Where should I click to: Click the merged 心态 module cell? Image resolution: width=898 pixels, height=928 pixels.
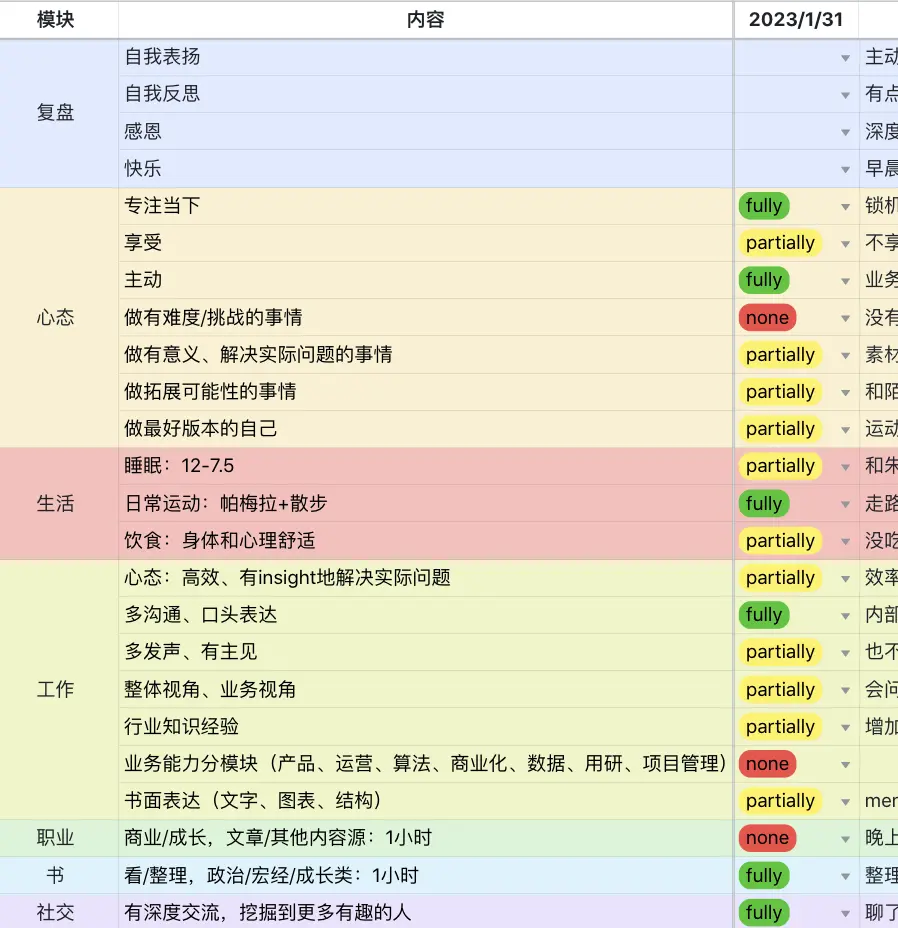pyautogui.click(x=56, y=318)
